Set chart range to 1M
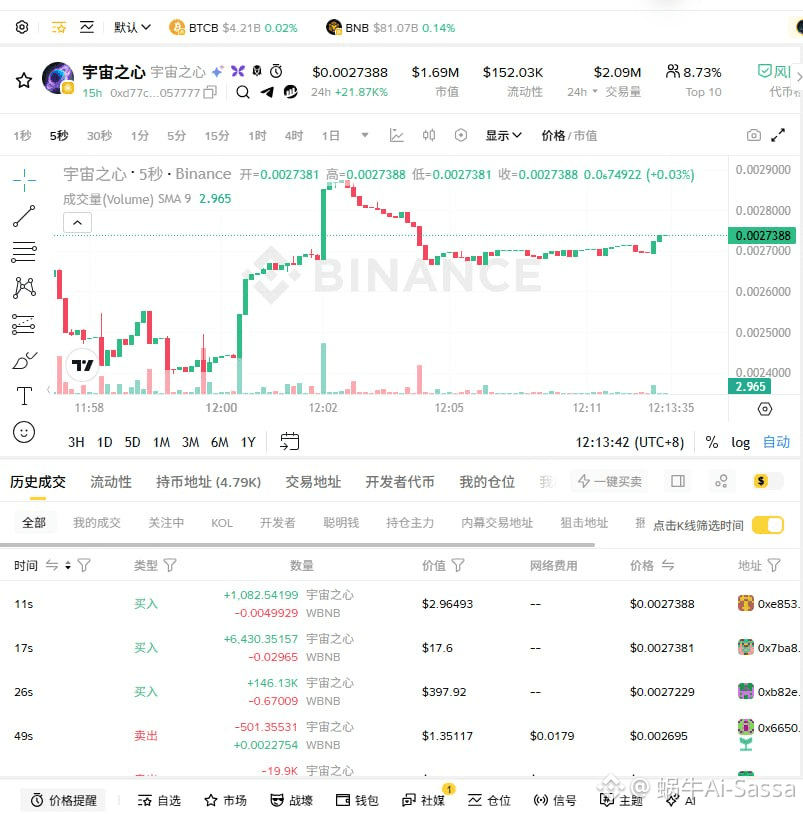The width and height of the screenshot is (803, 814). click(161, 442)
